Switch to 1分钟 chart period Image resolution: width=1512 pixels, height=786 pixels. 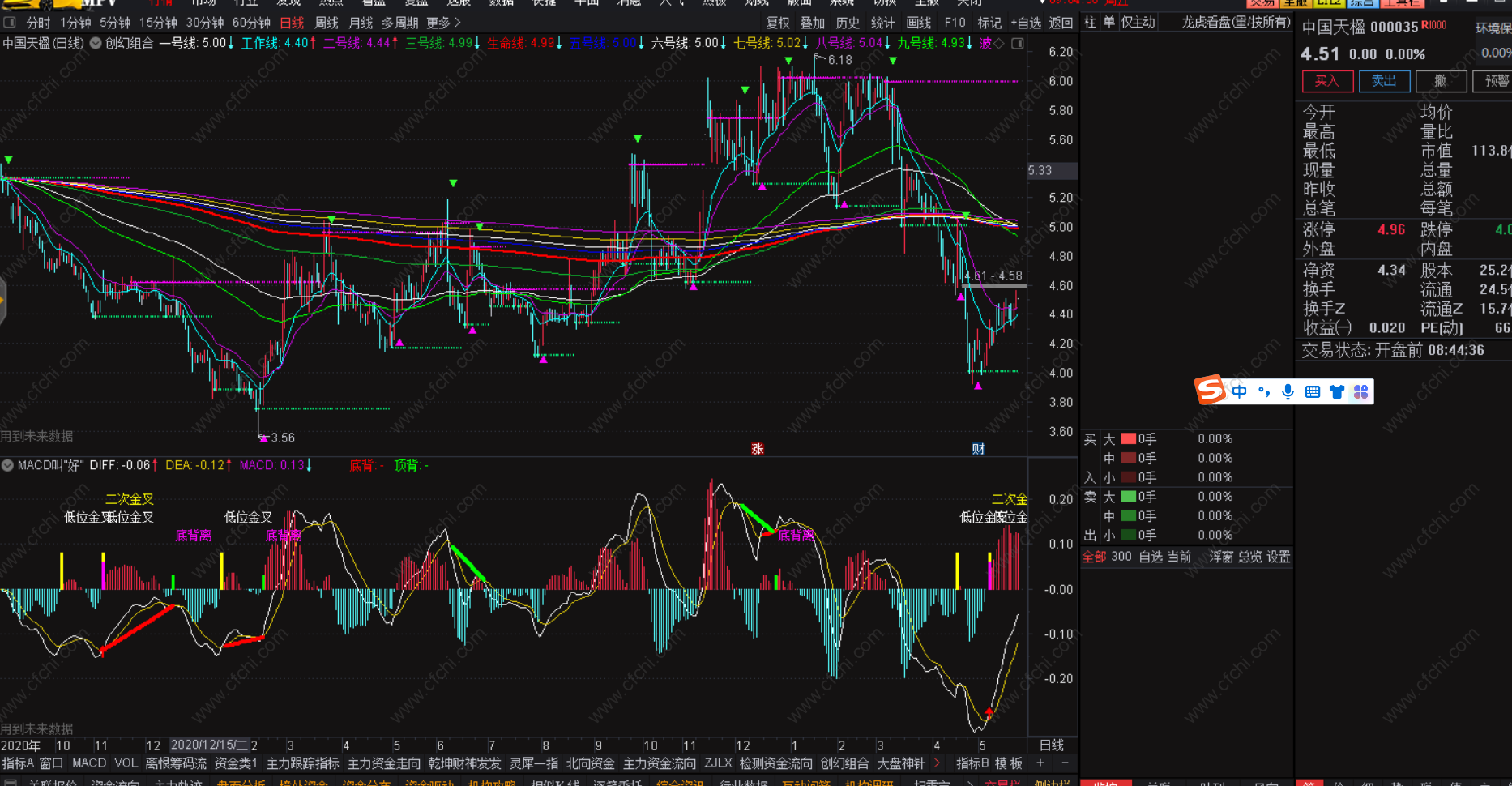[75, 23]
